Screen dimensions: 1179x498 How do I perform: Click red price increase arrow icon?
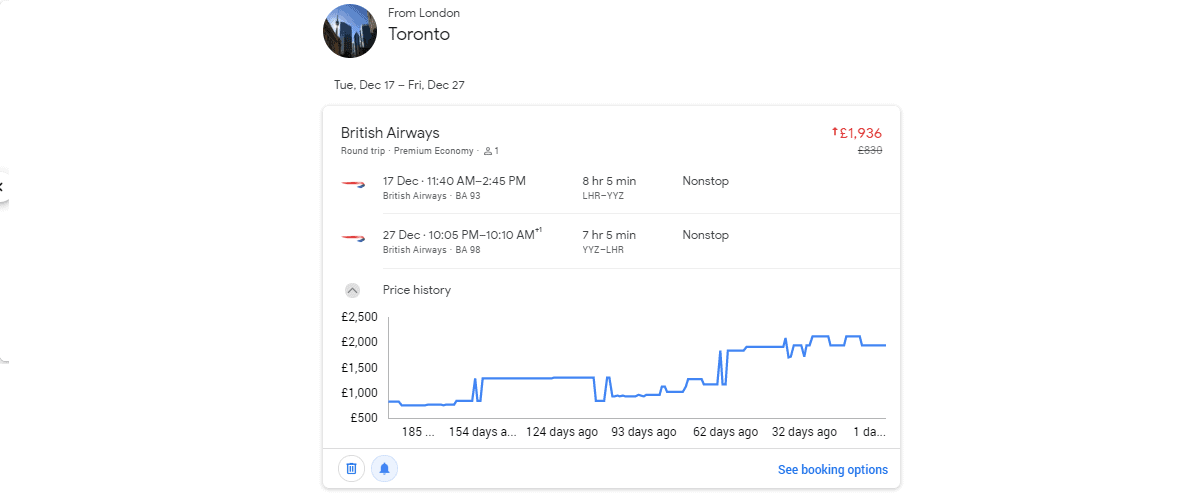coord(835,132)
